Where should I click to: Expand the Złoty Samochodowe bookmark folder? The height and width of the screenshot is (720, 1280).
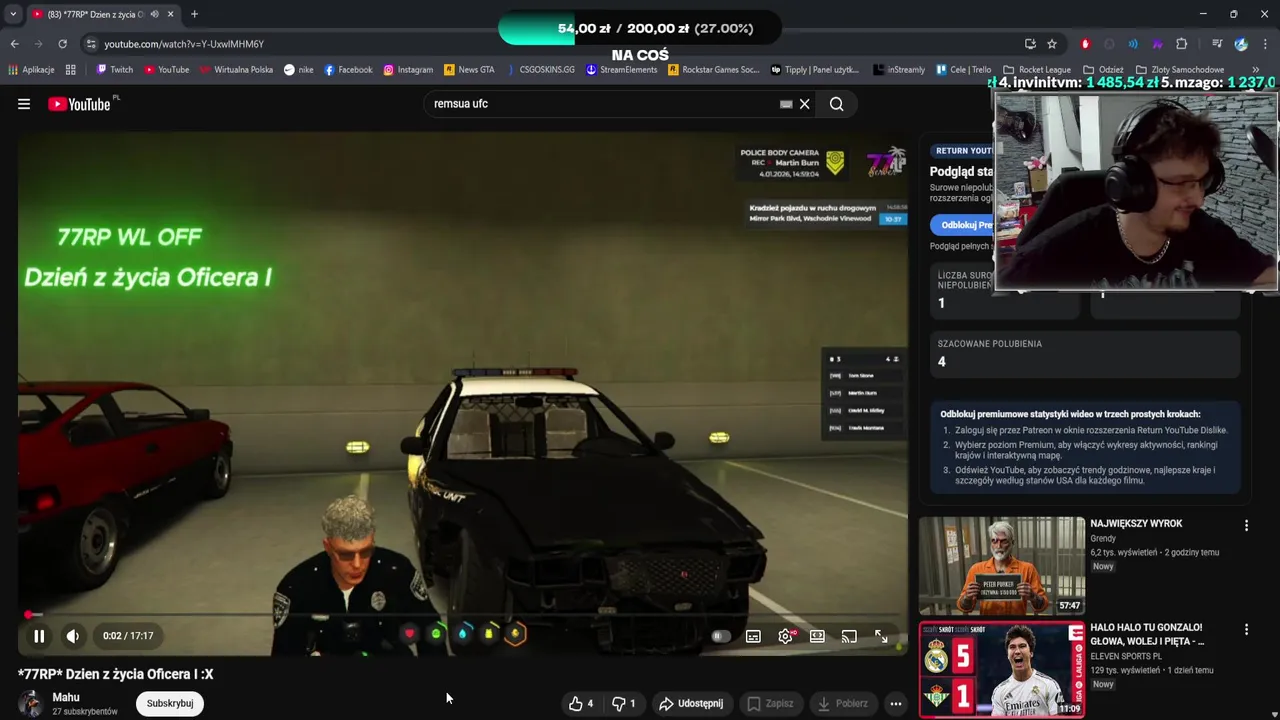(x=1180, y=70)
